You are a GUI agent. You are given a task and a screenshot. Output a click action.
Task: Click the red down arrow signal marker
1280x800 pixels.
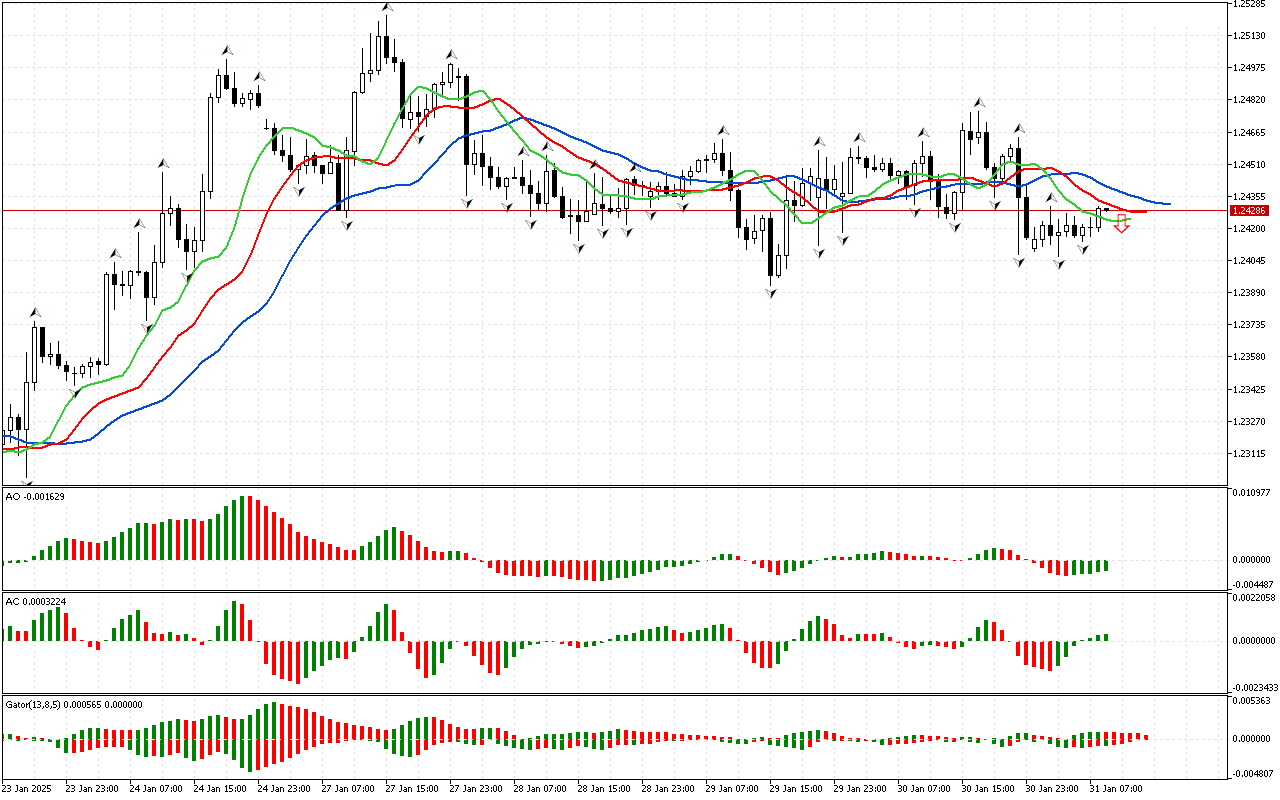point(1122,226)
